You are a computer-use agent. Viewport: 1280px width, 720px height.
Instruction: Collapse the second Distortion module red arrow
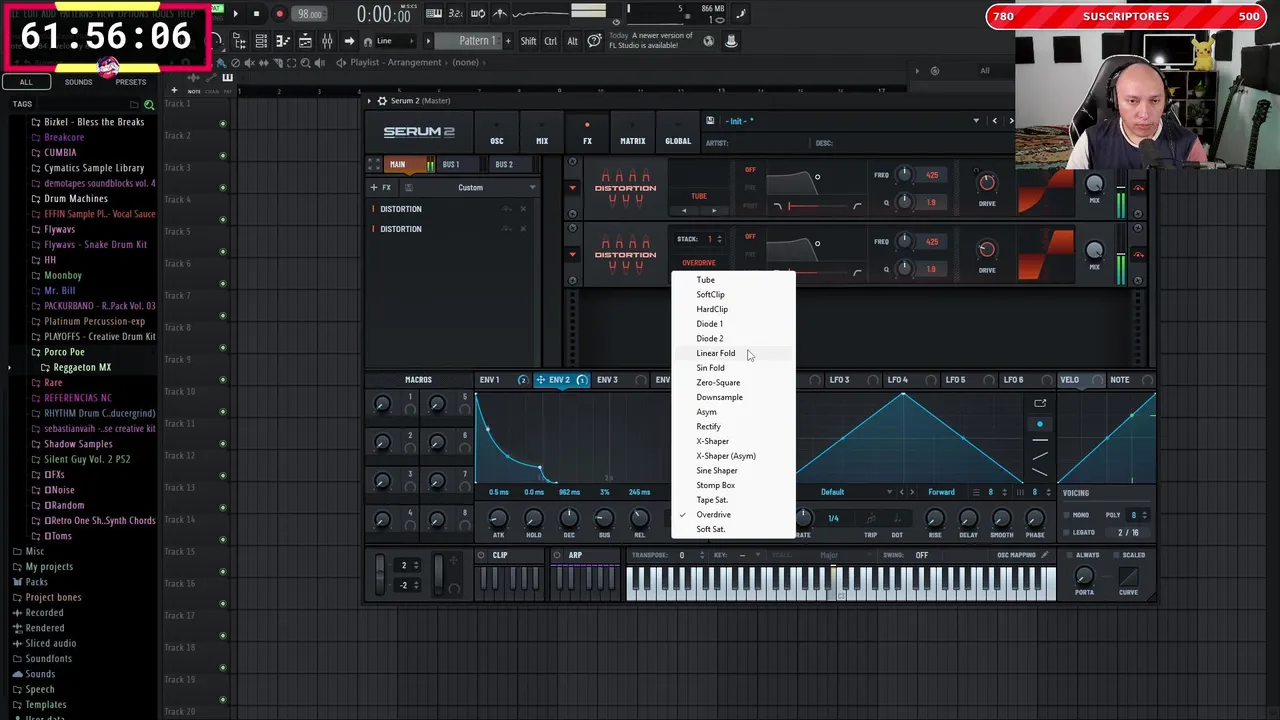click(572, 254)
